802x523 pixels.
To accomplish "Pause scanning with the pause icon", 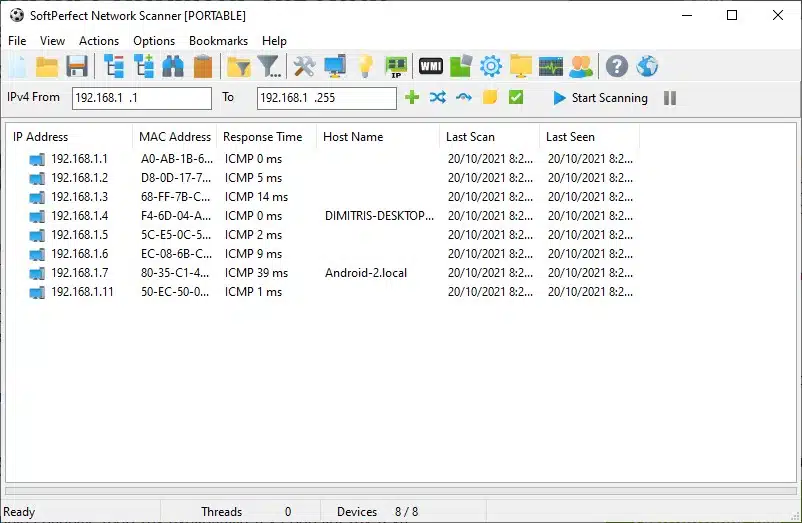I will click(x=670, y=98).
